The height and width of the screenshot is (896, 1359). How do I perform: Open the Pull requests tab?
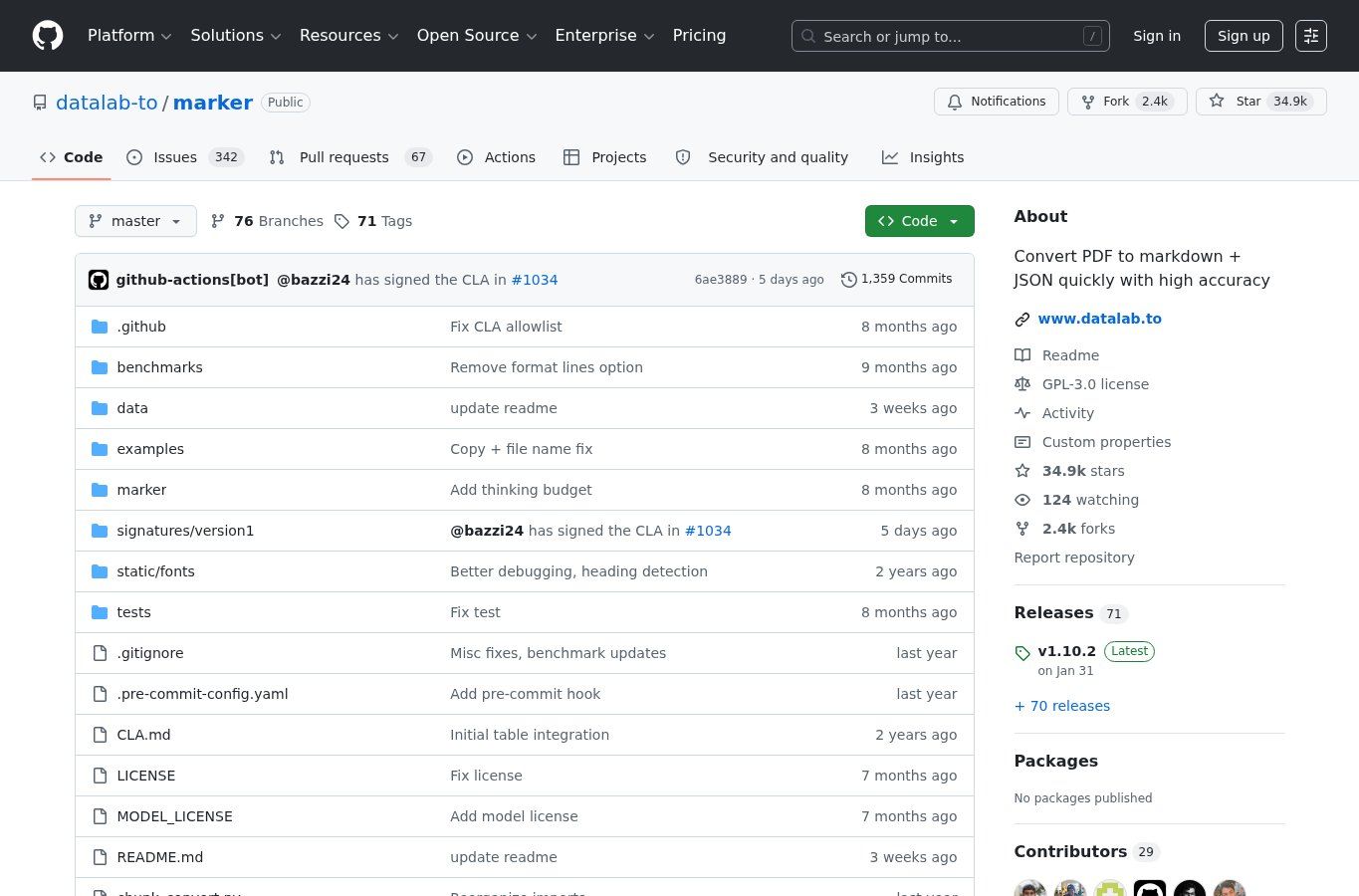350,157
